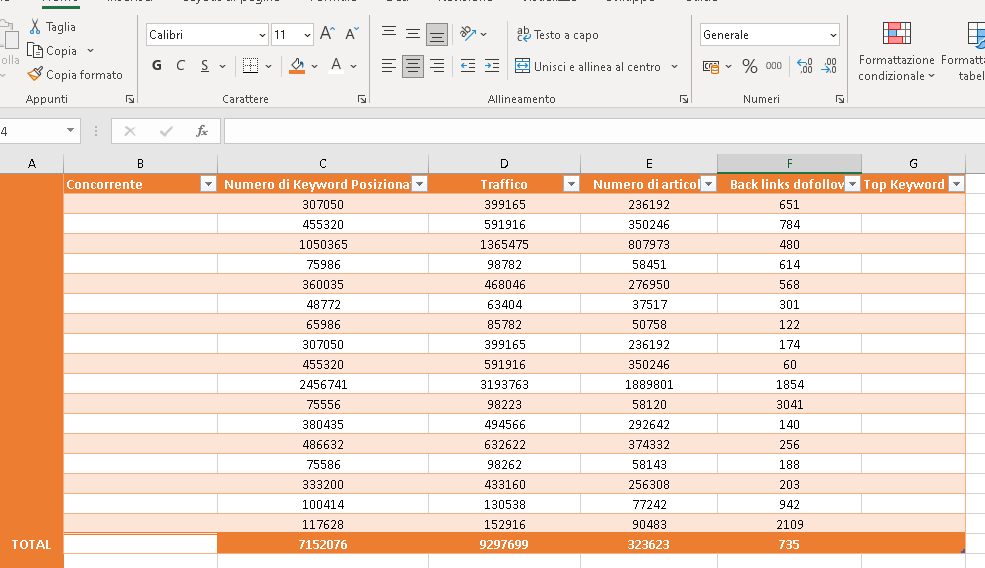Click Unisci e allinea al centro
985x568 pixels.
pyautogui.click(x=588, y=66)
